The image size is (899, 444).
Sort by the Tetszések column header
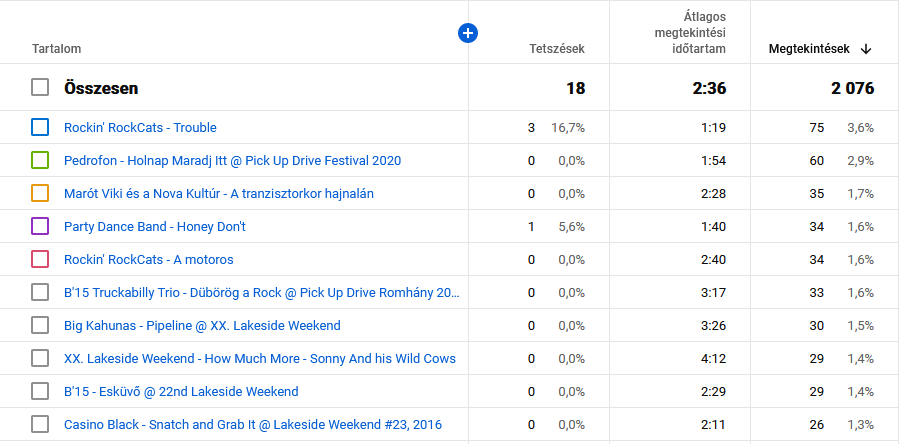557,49
